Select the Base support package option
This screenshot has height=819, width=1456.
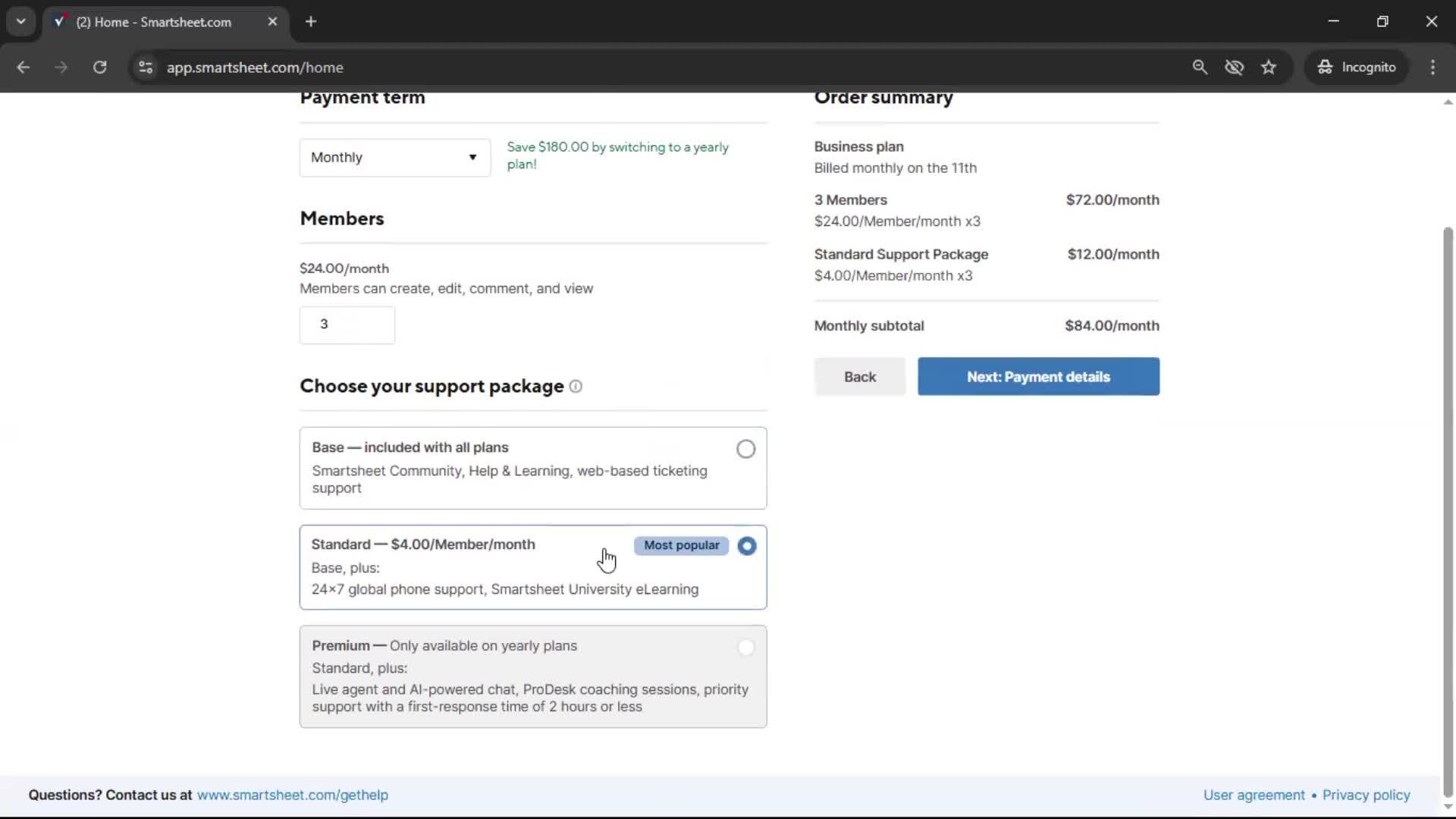coord(745,449)
